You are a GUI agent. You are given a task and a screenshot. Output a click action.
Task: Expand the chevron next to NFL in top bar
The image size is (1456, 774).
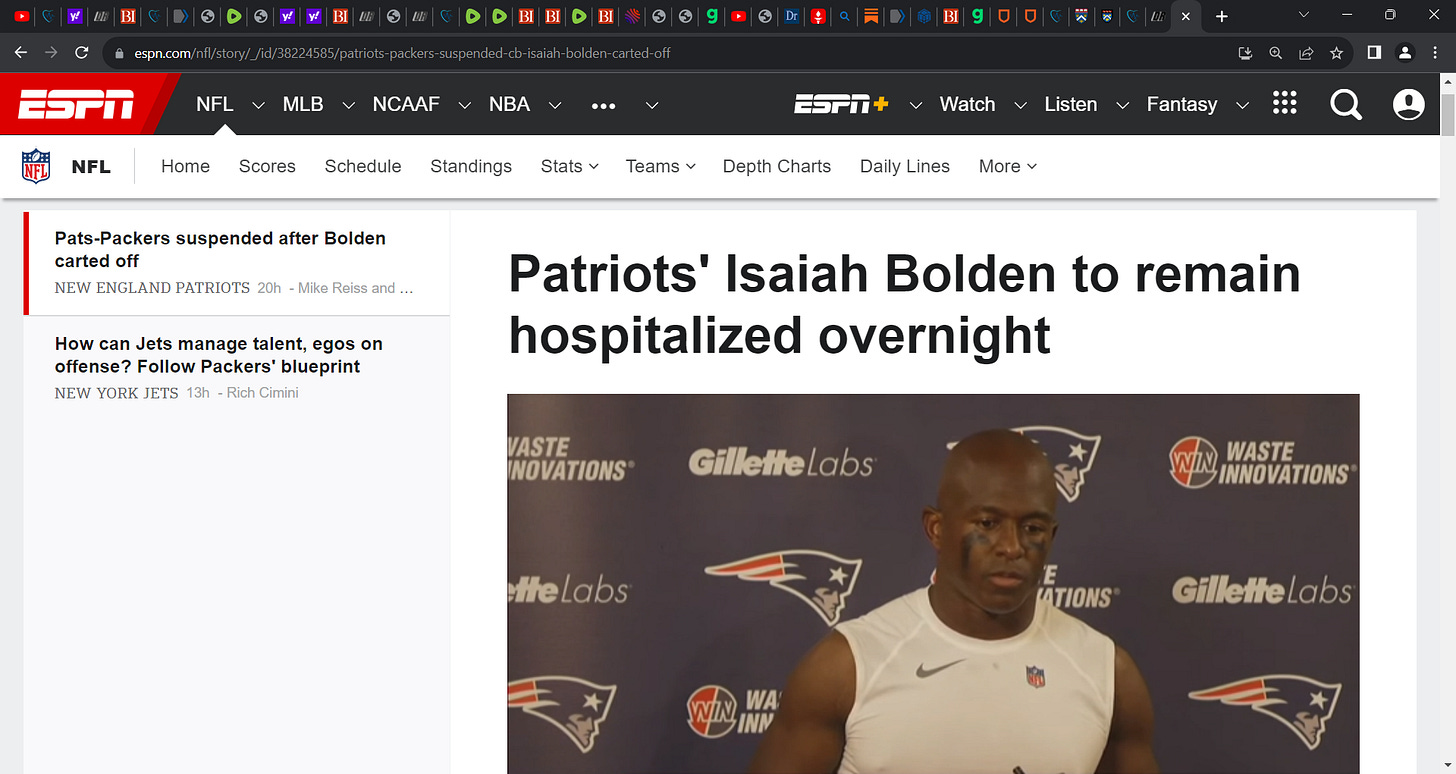tap(258, 105)
